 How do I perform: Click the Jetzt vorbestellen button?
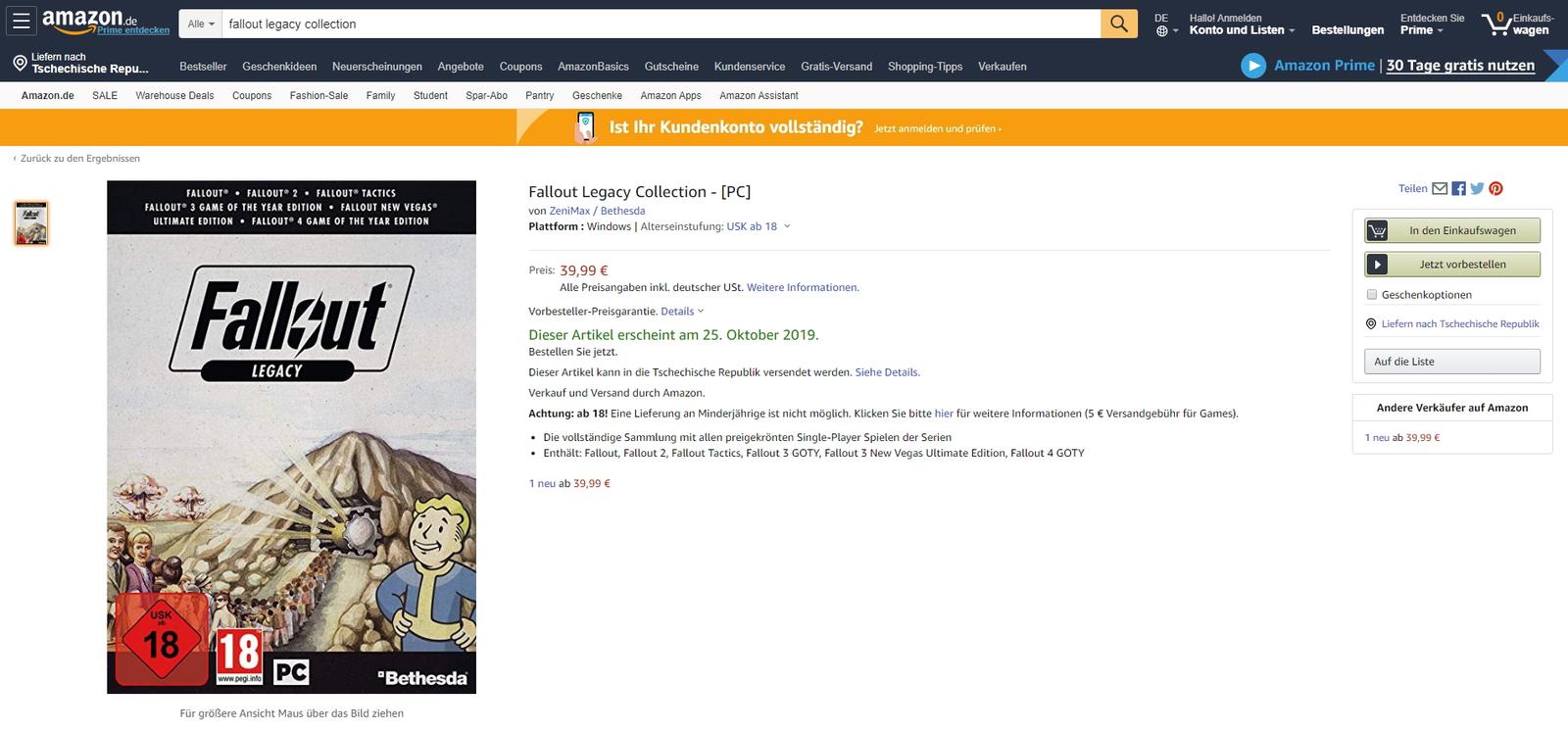pyautogui.click(x=1452, y=265)
